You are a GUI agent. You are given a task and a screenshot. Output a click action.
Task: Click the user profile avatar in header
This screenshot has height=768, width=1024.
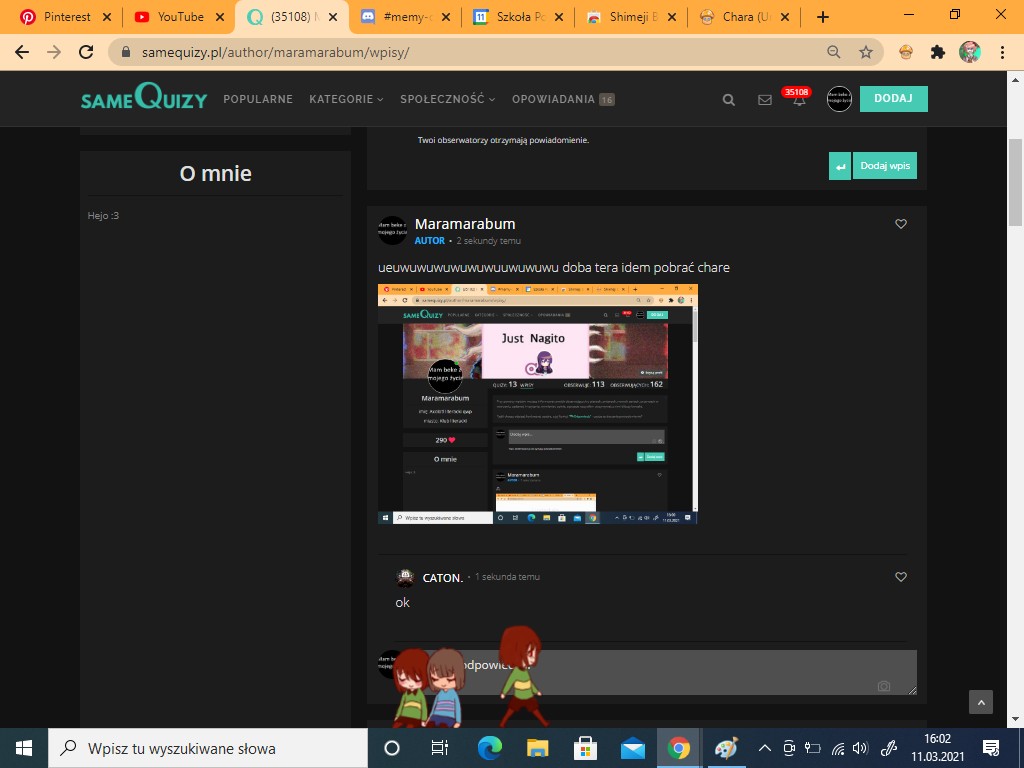tap(839, 99)
